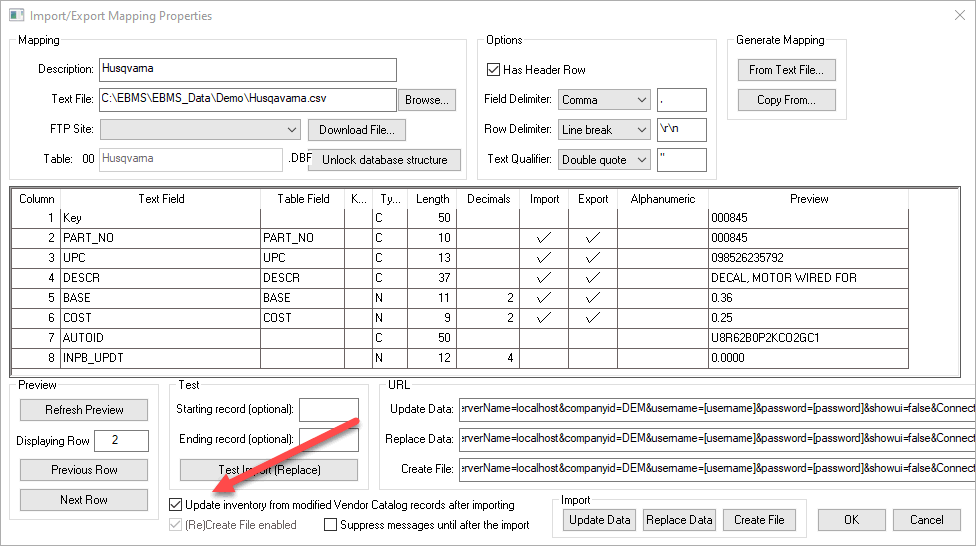Click preview value 098526235792
This screenshot has width=976, height=546.
point(748,258)
